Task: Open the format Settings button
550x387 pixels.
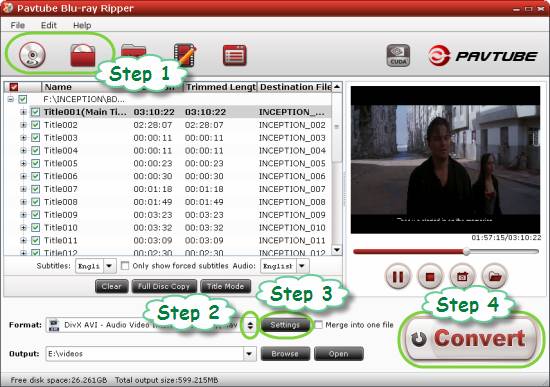Action: coord(285,325)
